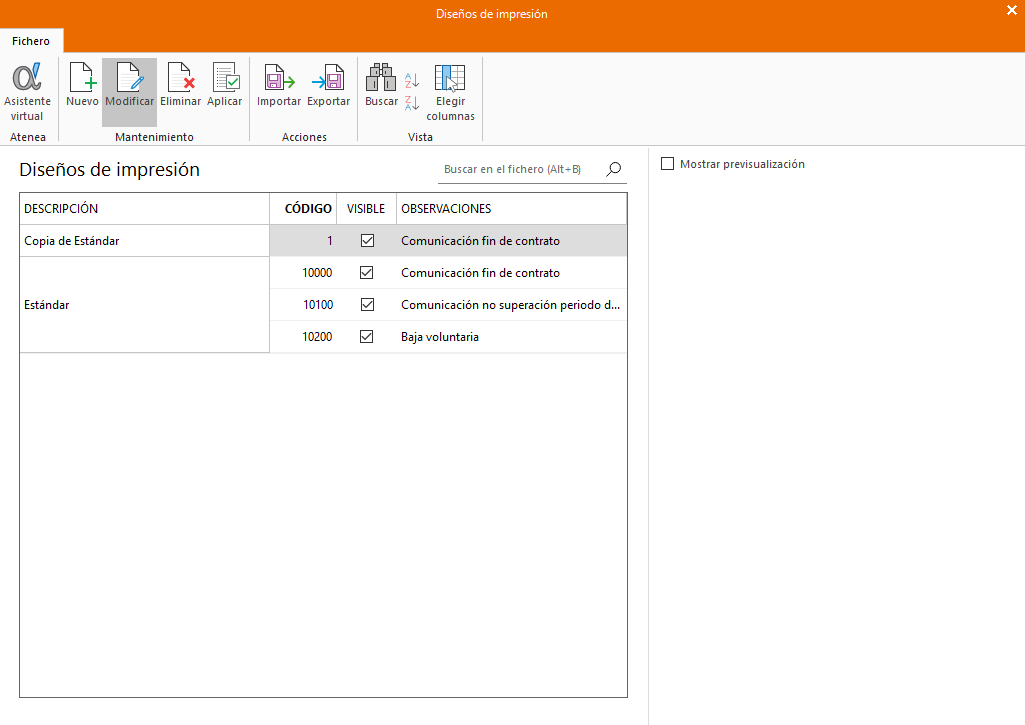Viewport: 1025px width, 725px height.
Task: Delete the selected design with Eliminar
Action: pos(180,85)
